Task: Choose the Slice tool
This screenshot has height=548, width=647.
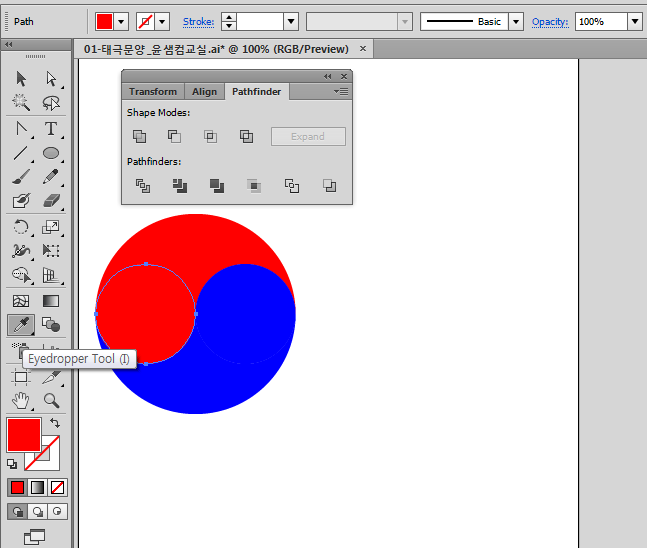Action: point(52,377)
